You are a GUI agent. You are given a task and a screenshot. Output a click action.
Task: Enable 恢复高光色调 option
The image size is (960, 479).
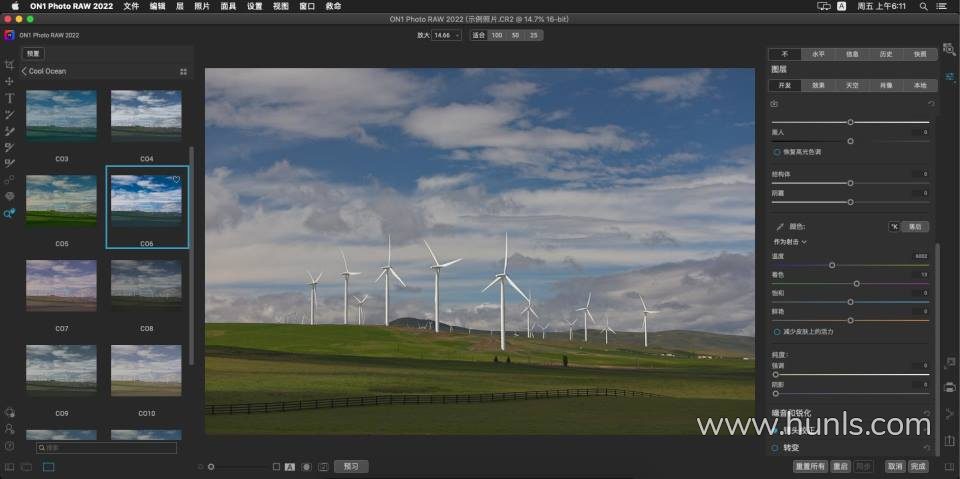coord(777,152)
